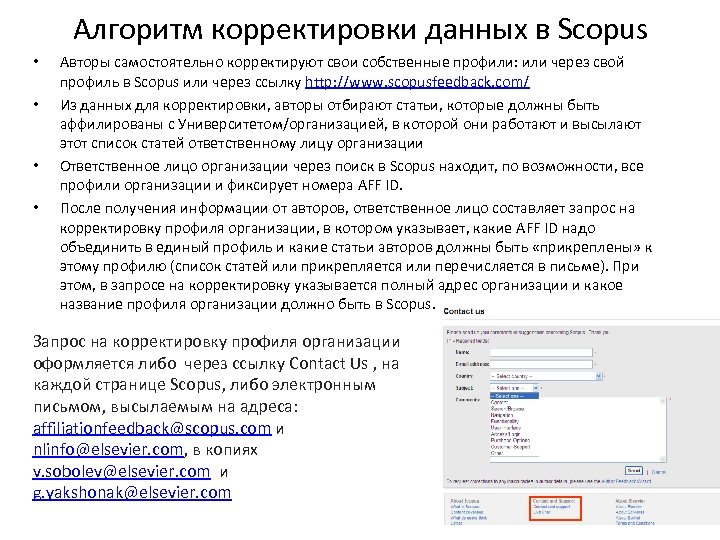
Task: Click the Comments box scroll-down arrow
Action: (x=663, y=458)
